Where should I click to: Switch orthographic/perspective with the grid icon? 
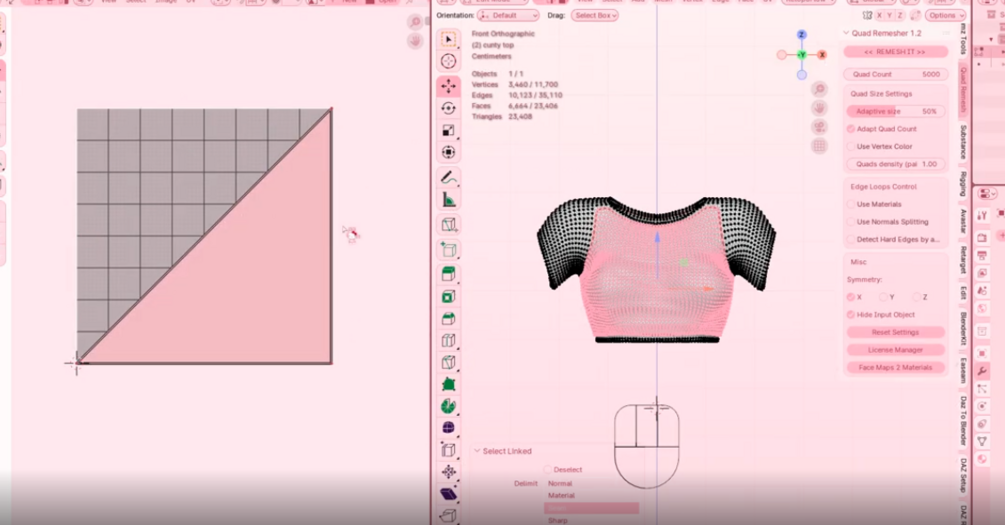pyautogui.click(x=819, y=146)
